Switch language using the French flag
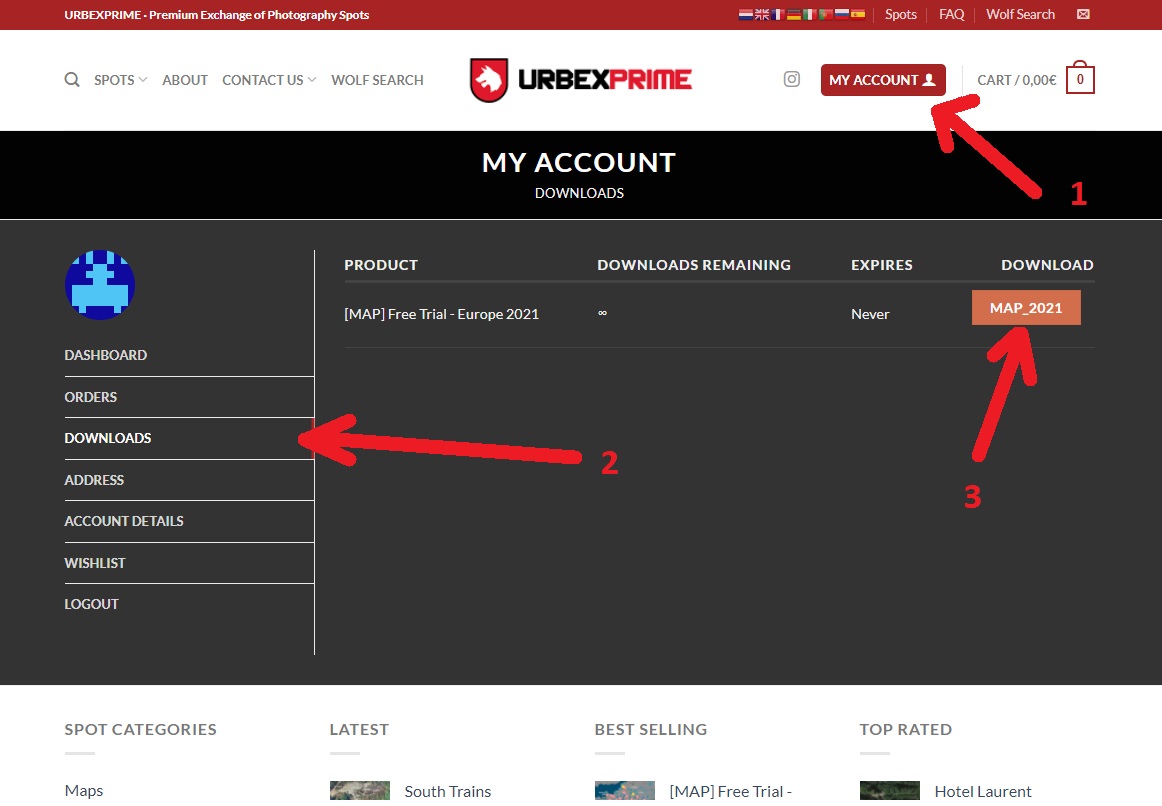This screenshot has height=806, width=1162. (777, 14)
